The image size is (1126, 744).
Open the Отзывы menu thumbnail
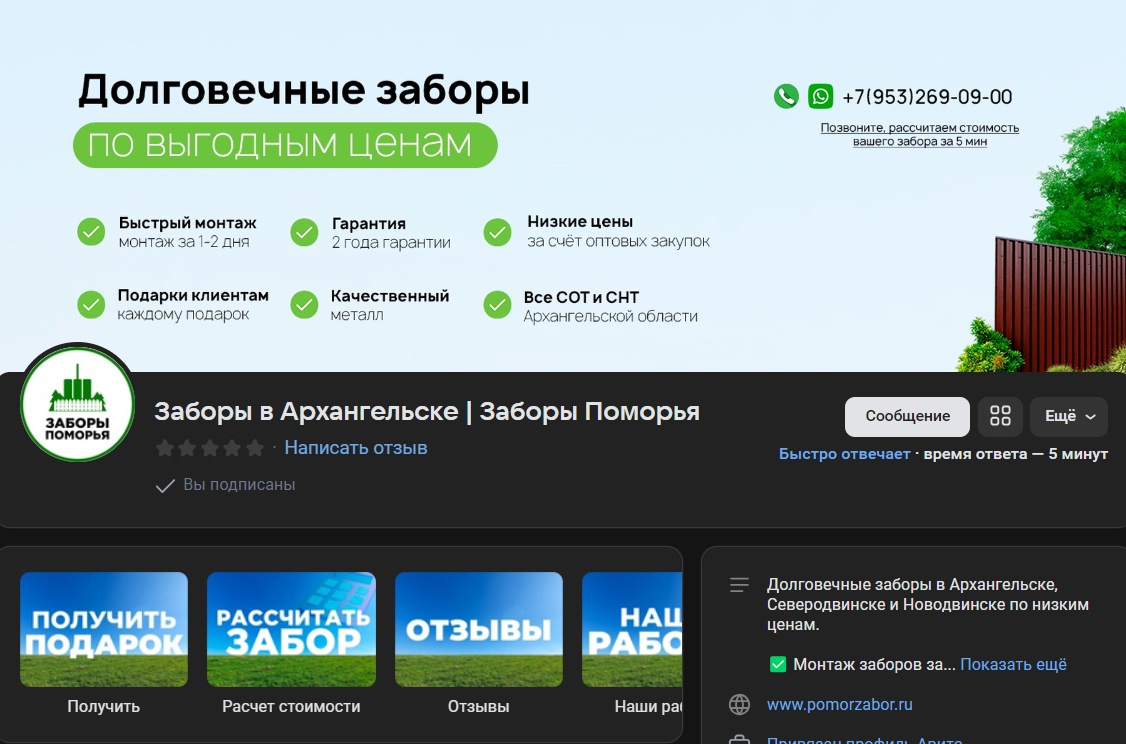pyautogui.click(x=479, y=629)
